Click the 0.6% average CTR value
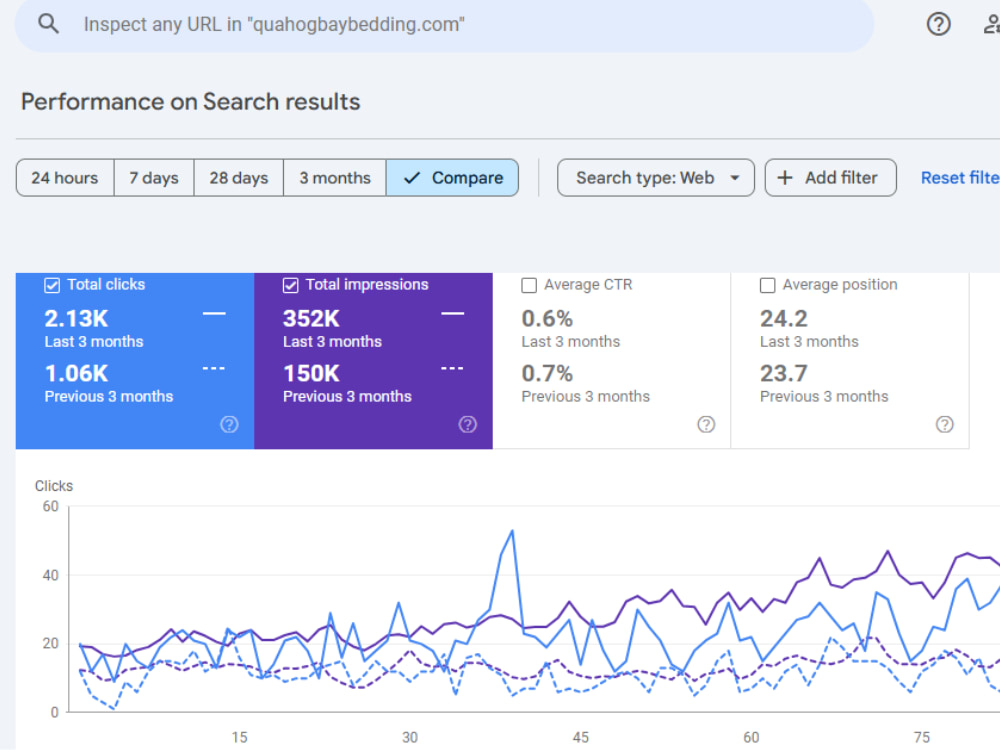Screen dimensions: 1000x750 (x=547, y=318)
